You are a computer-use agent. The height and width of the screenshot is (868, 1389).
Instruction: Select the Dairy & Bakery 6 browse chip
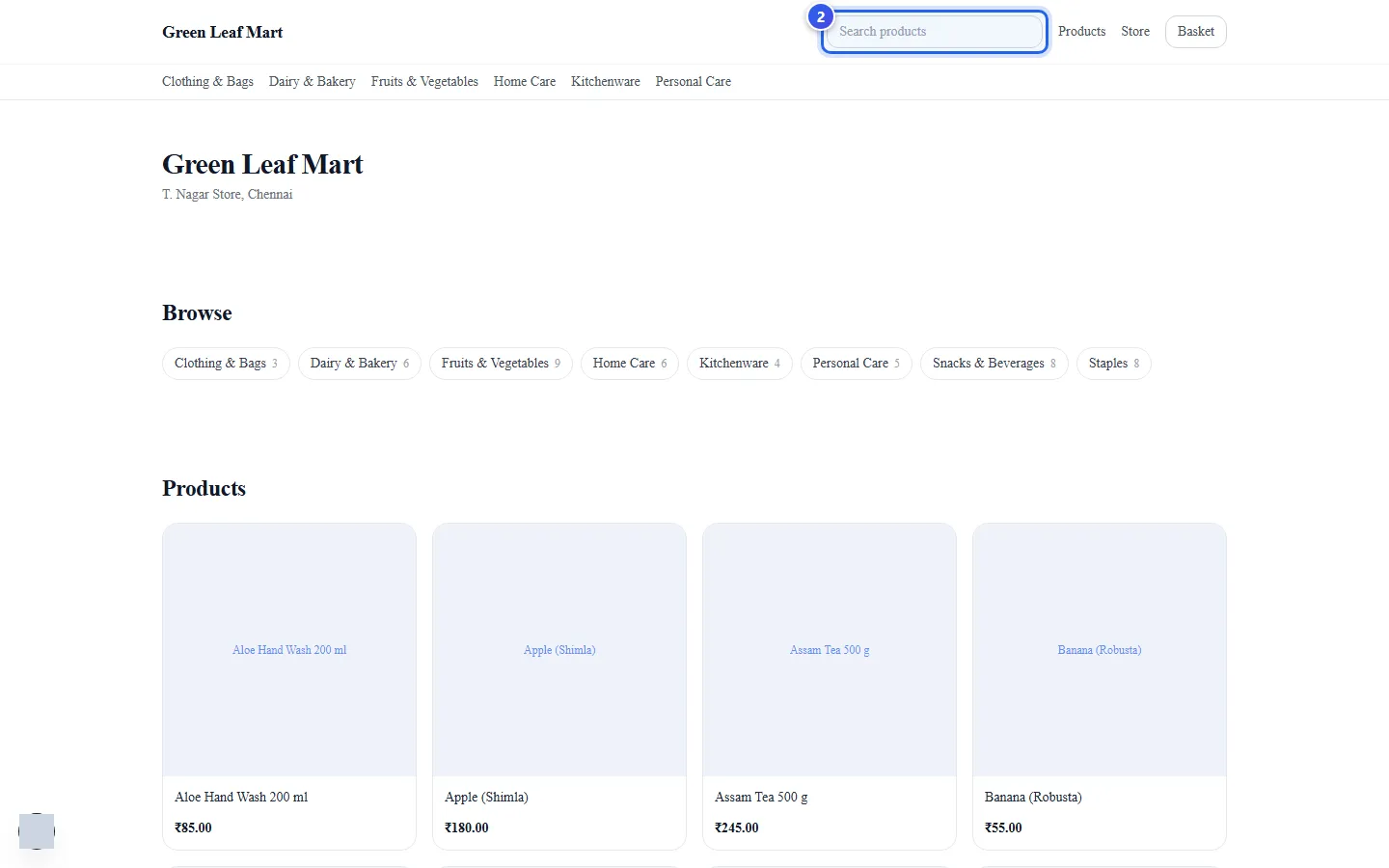tap(360, 364)
